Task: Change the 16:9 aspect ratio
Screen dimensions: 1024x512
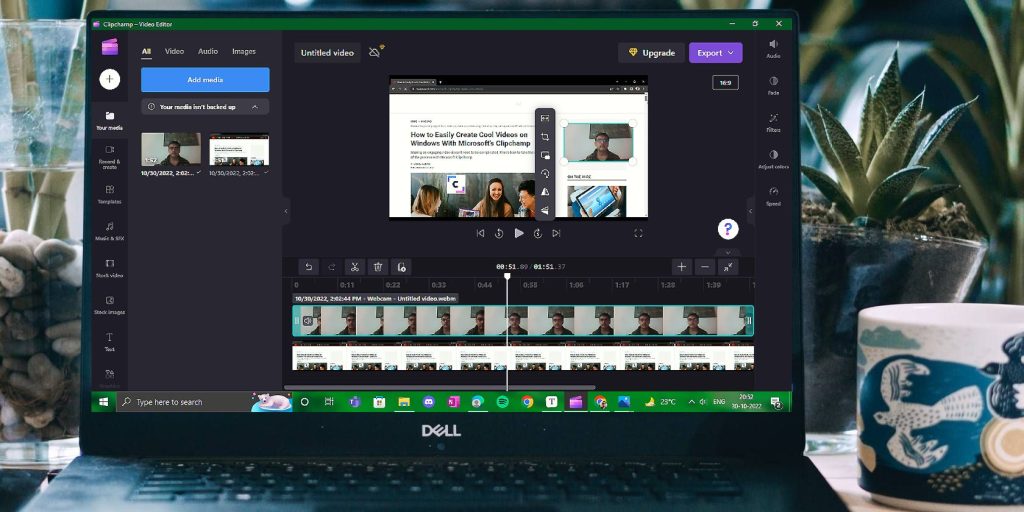Action: (x=726, y=83)
